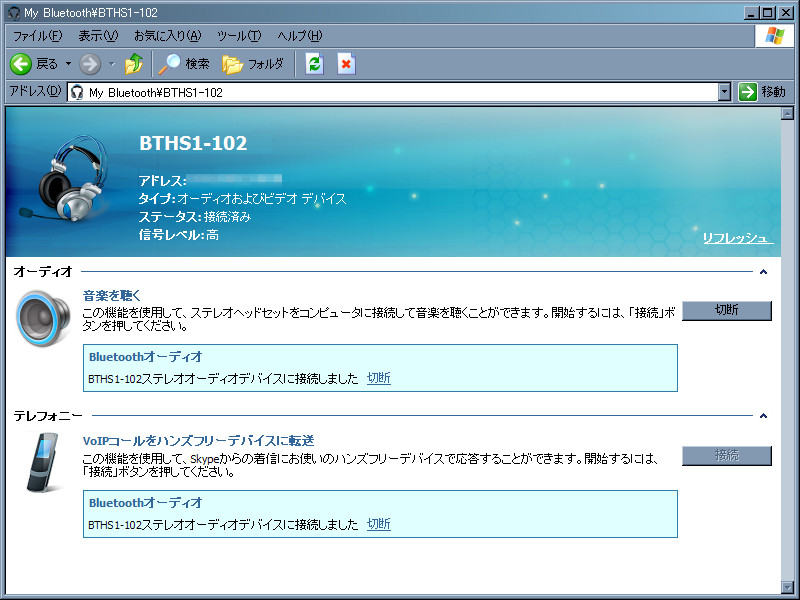The height and width of the screenshot is (600, 800).
Task: Click the scrollbar up arrow
Action: (x=787, y=113)
